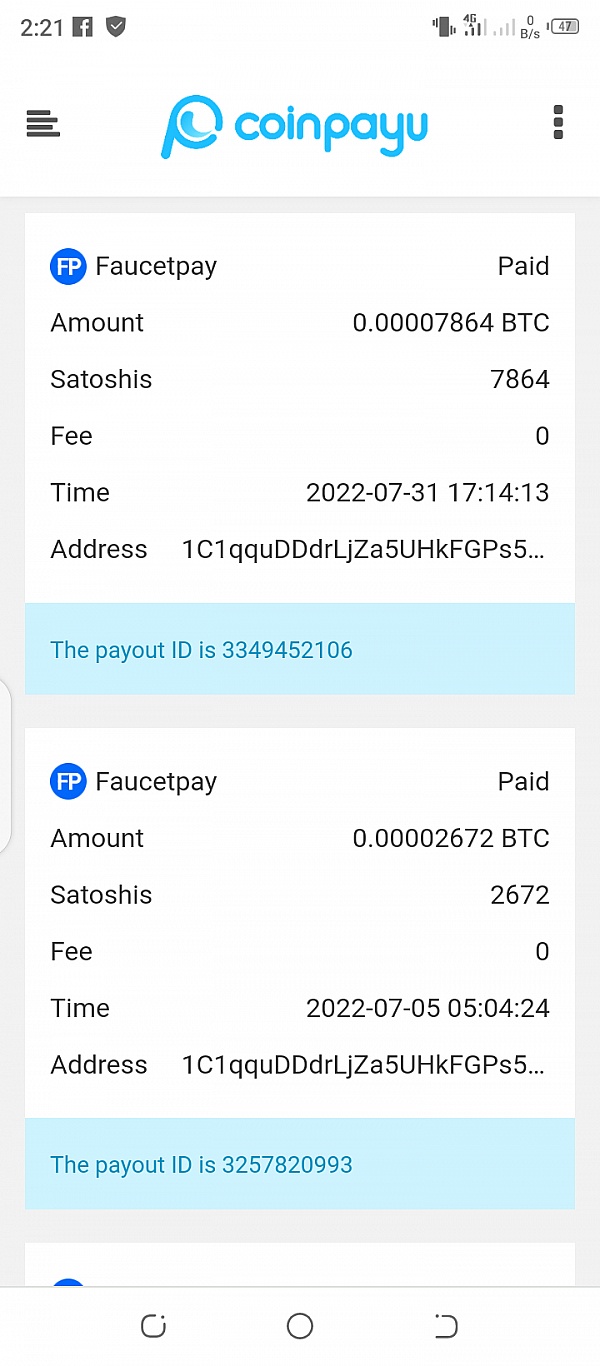
Task: Open the coinpayu hamburger menu
Action: (x=42, y=123)
